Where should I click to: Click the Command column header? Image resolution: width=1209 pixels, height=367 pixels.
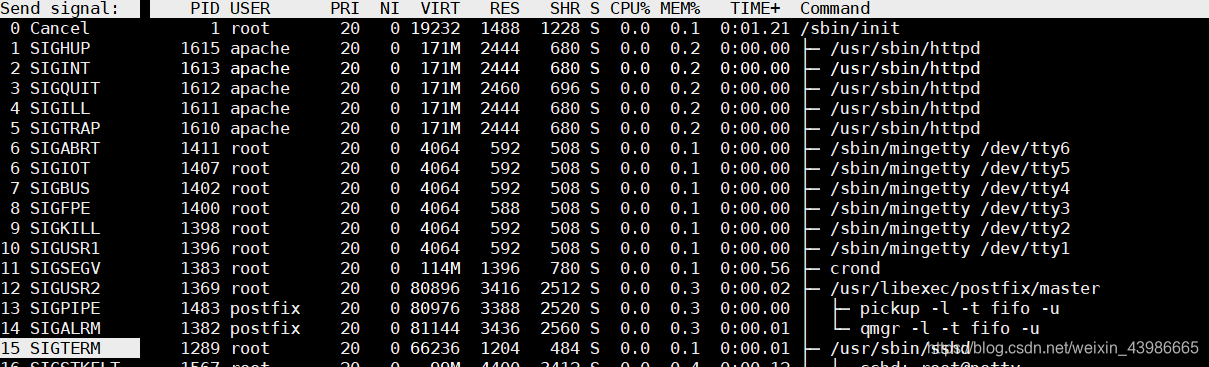point(835,9)
